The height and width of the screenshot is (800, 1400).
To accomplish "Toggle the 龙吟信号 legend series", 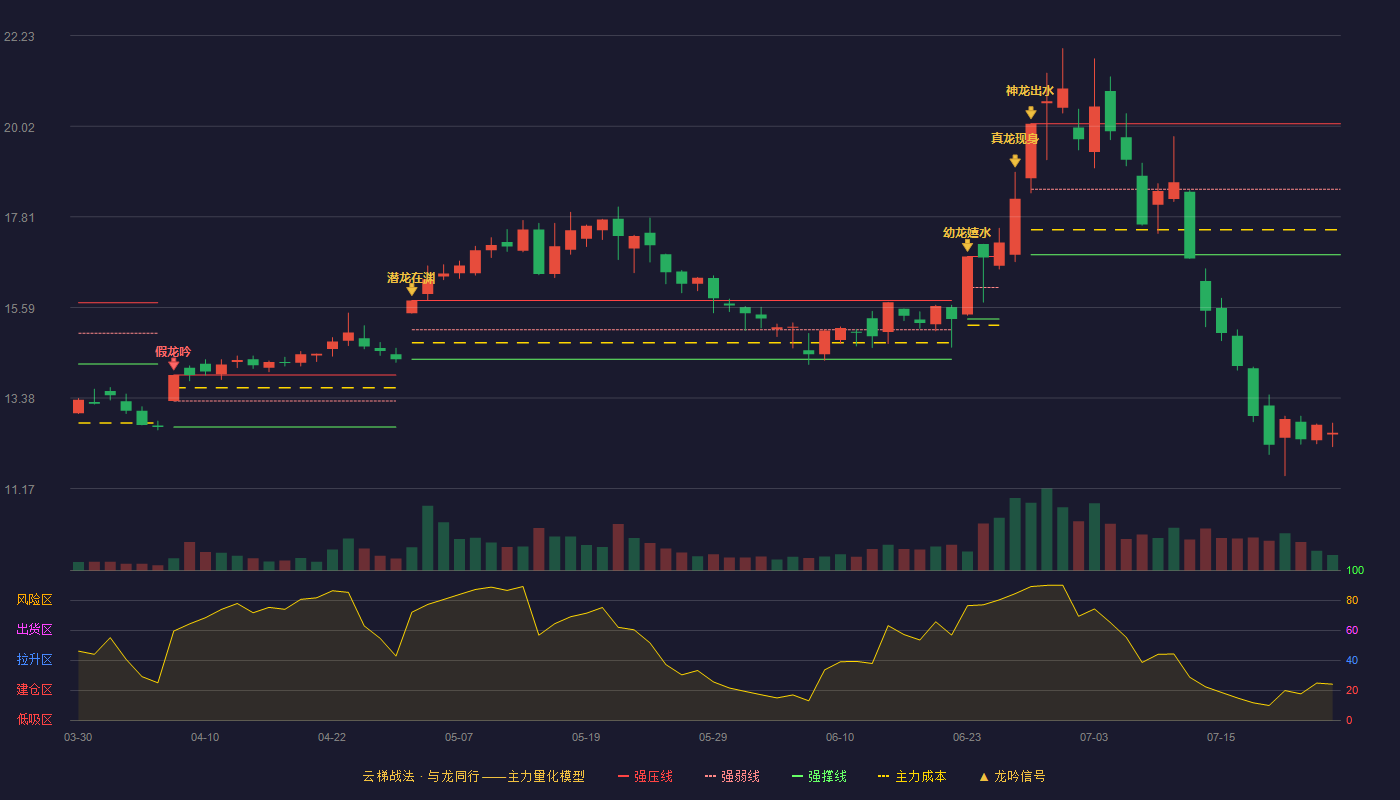I will (x=1012, y=776).
